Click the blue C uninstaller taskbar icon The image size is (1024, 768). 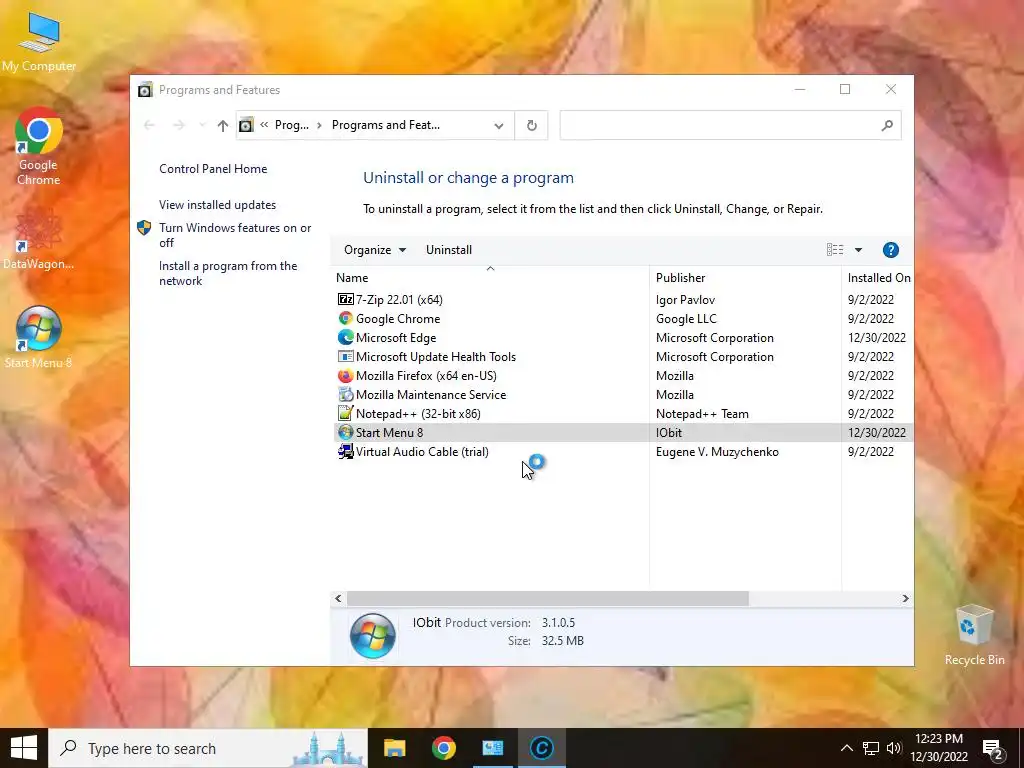(x=541, y=748)
